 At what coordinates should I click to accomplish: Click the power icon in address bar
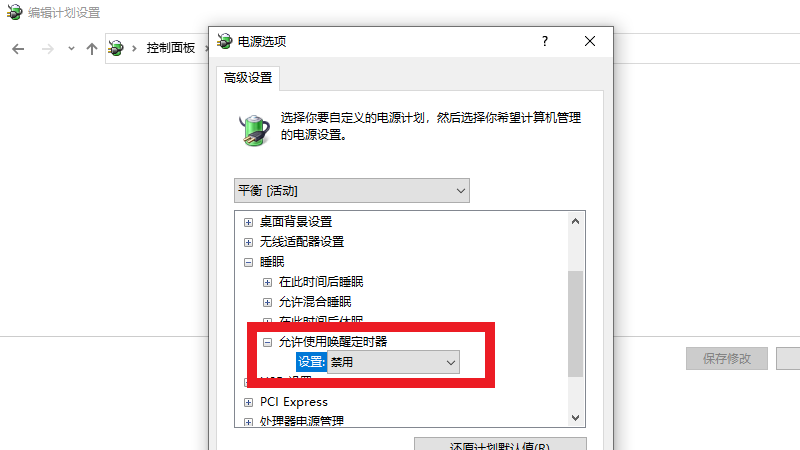(x=116, y=48)
